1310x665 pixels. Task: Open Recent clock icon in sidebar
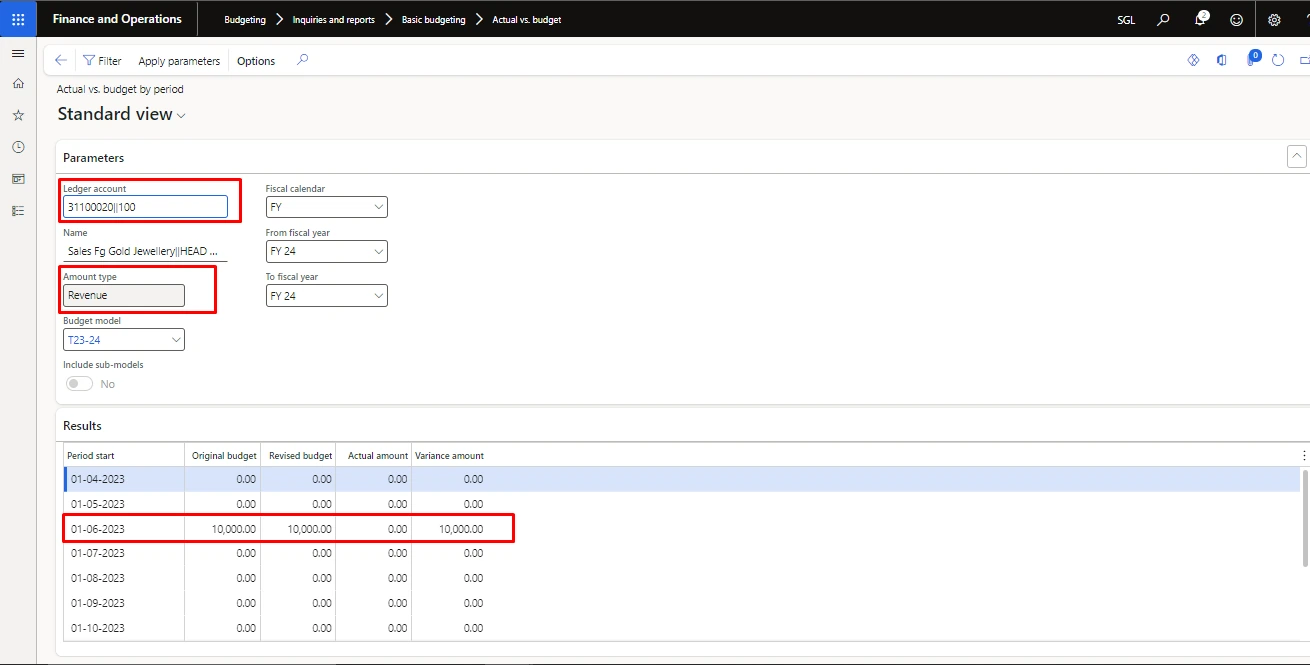coord(18,147)
